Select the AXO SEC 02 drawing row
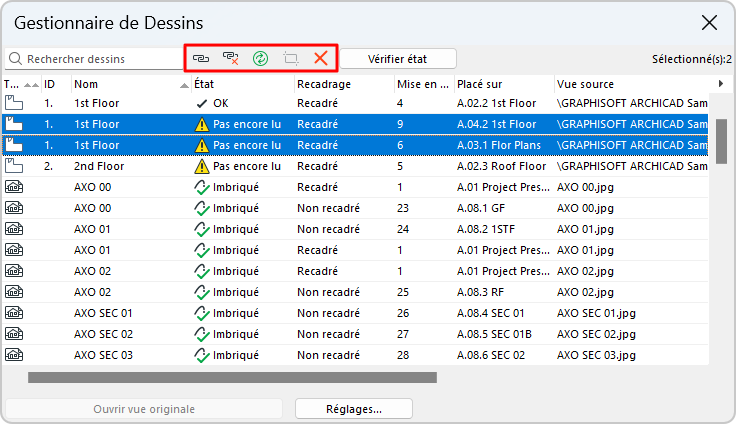This screenshot has height=424, width=736. click(300, 334)
